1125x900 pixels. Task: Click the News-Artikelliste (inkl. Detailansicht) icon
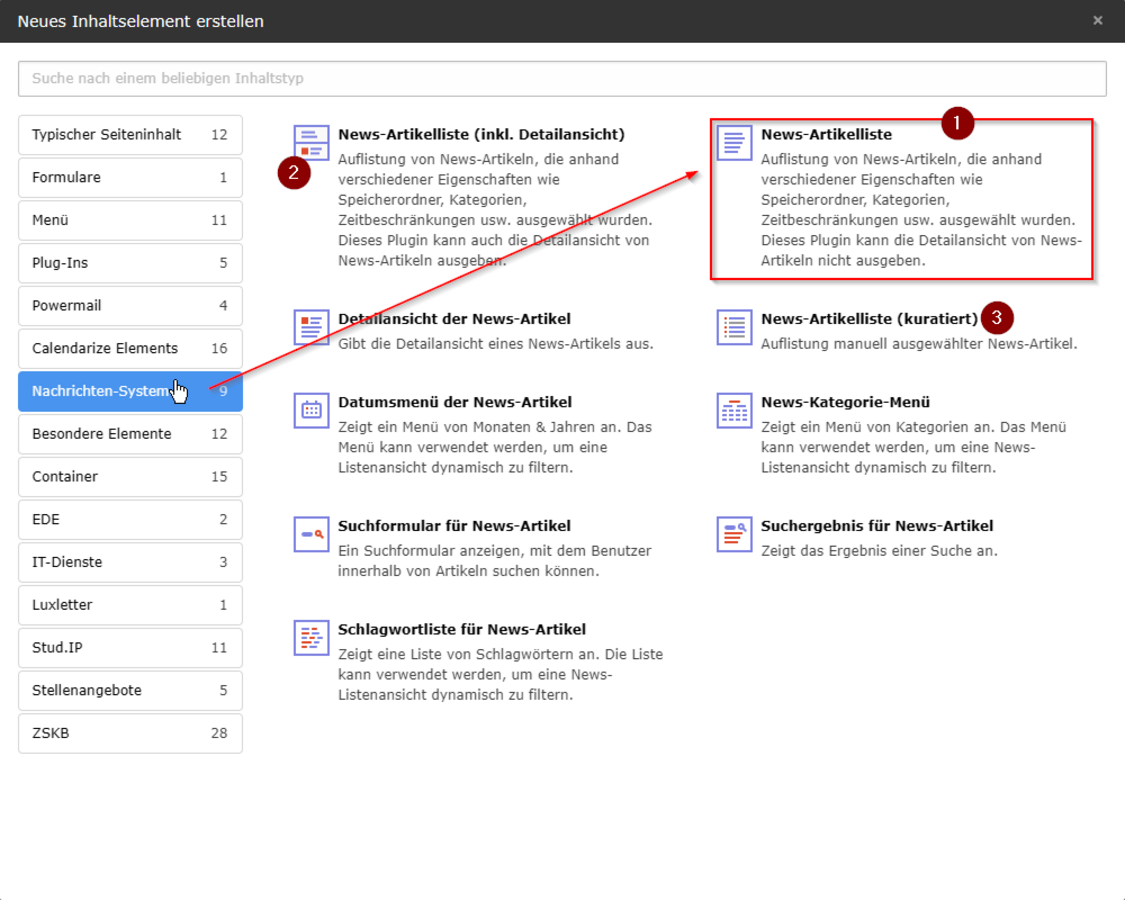pyautogui.click(x=311, y=142)
